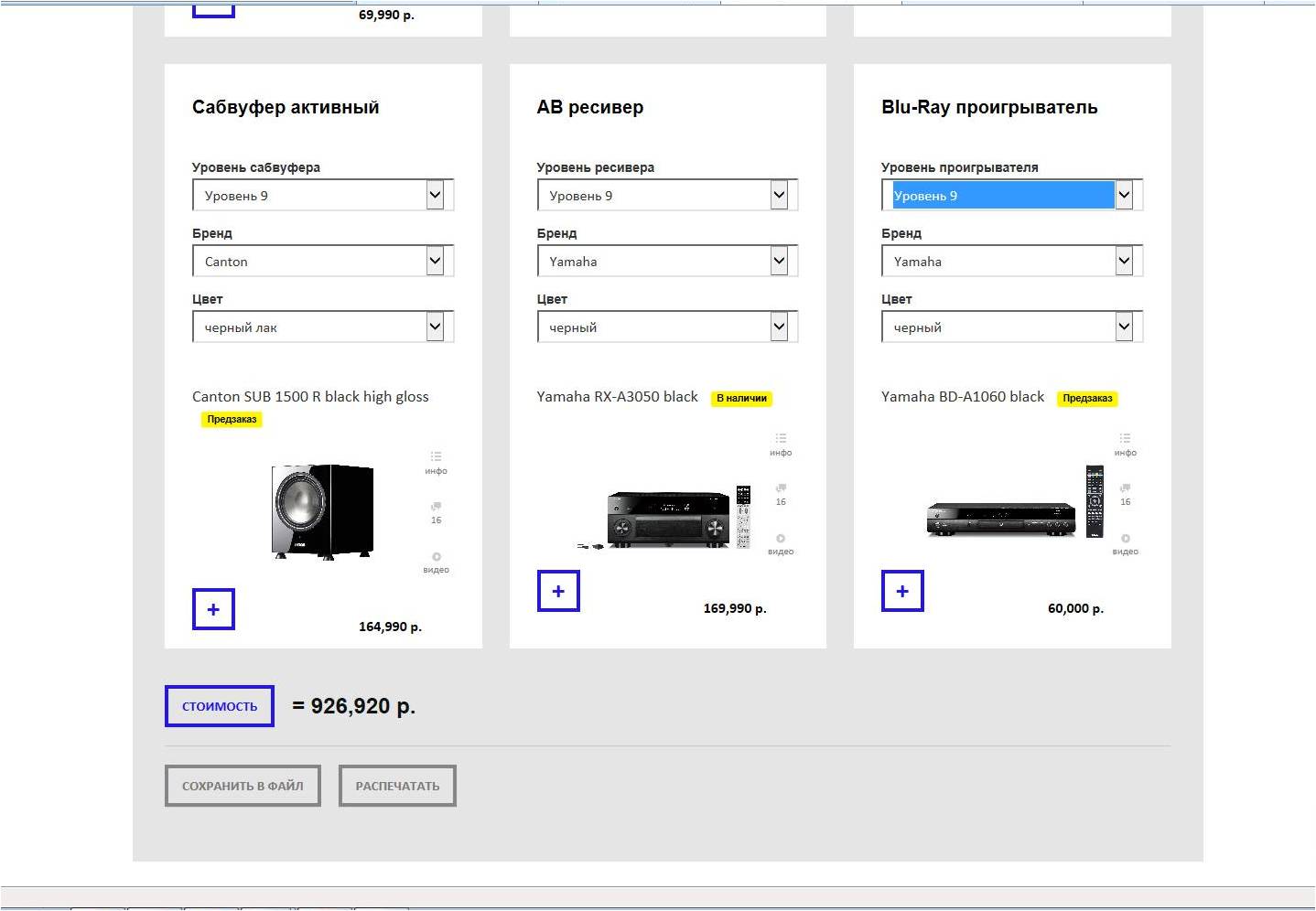The width and height of the screenshot is (1316, 911).
Task: Click the Blu-Ray проигрыватель heading
Action: click(989, 107)
